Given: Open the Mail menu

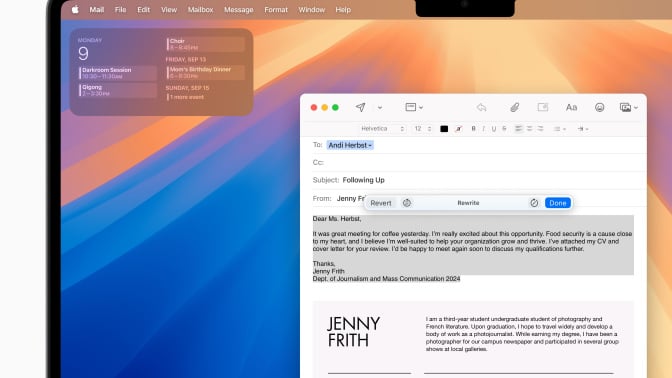Looking at the screenshot, I should [x=96, y=9].
